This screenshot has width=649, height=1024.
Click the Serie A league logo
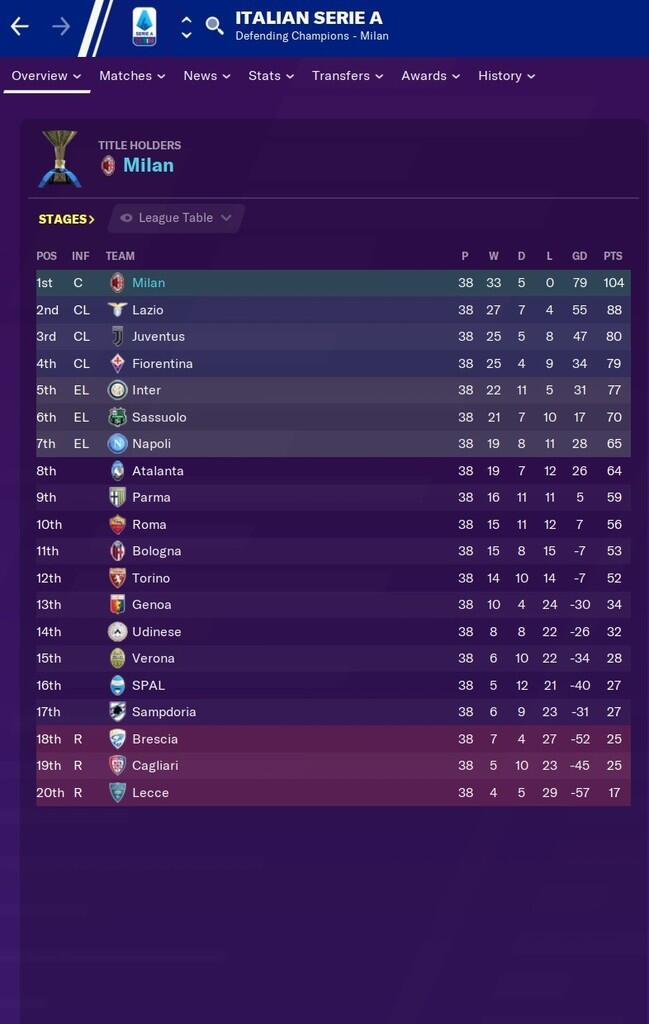point(144,26)
